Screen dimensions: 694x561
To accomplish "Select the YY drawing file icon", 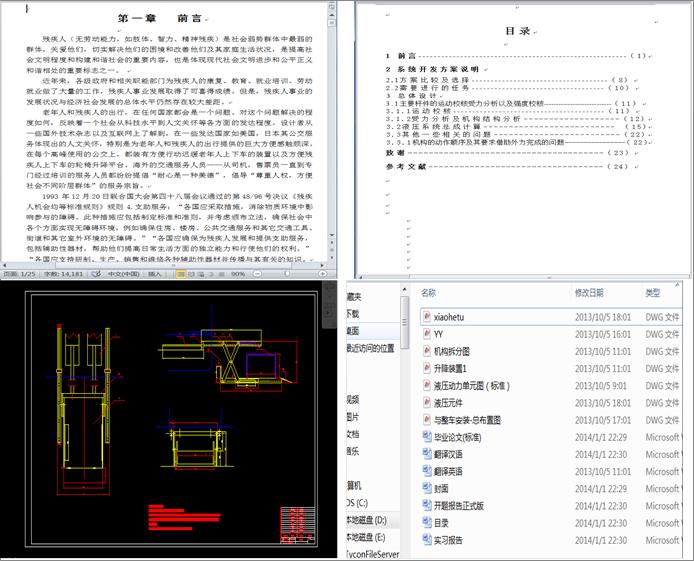I will [x=426, y=333].
